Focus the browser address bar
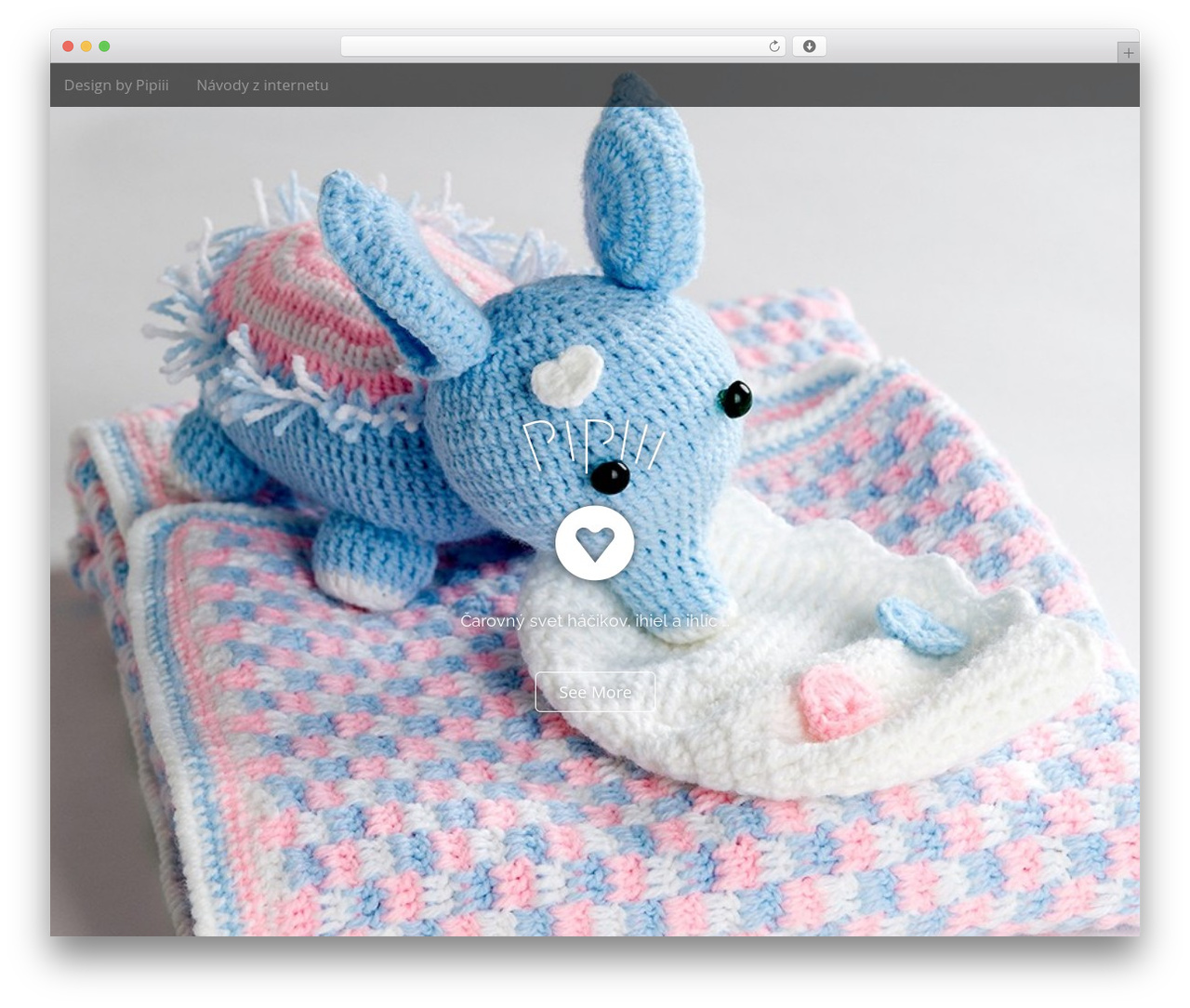Viewport: 1190px width, 1008px height. point(562,46)
